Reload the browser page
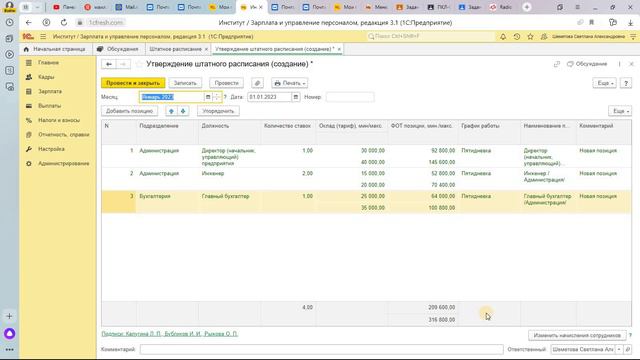This screenshot has height=360, width=640. pos(64,22)
